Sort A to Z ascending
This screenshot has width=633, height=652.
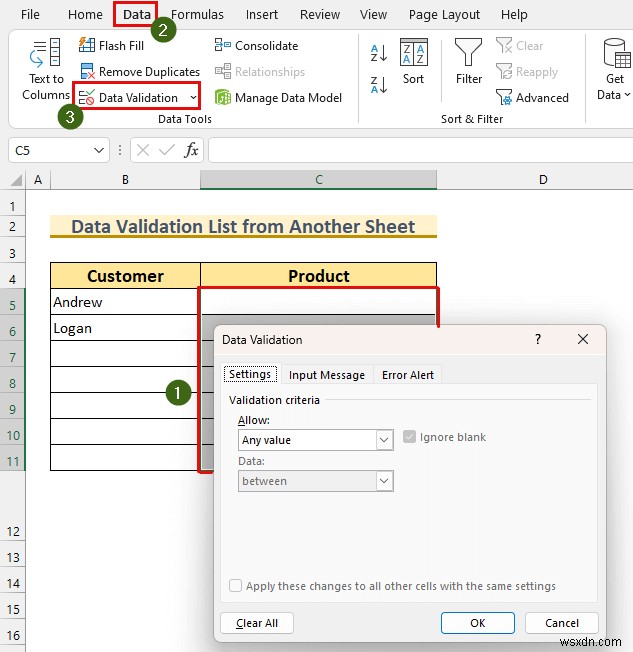378,53
